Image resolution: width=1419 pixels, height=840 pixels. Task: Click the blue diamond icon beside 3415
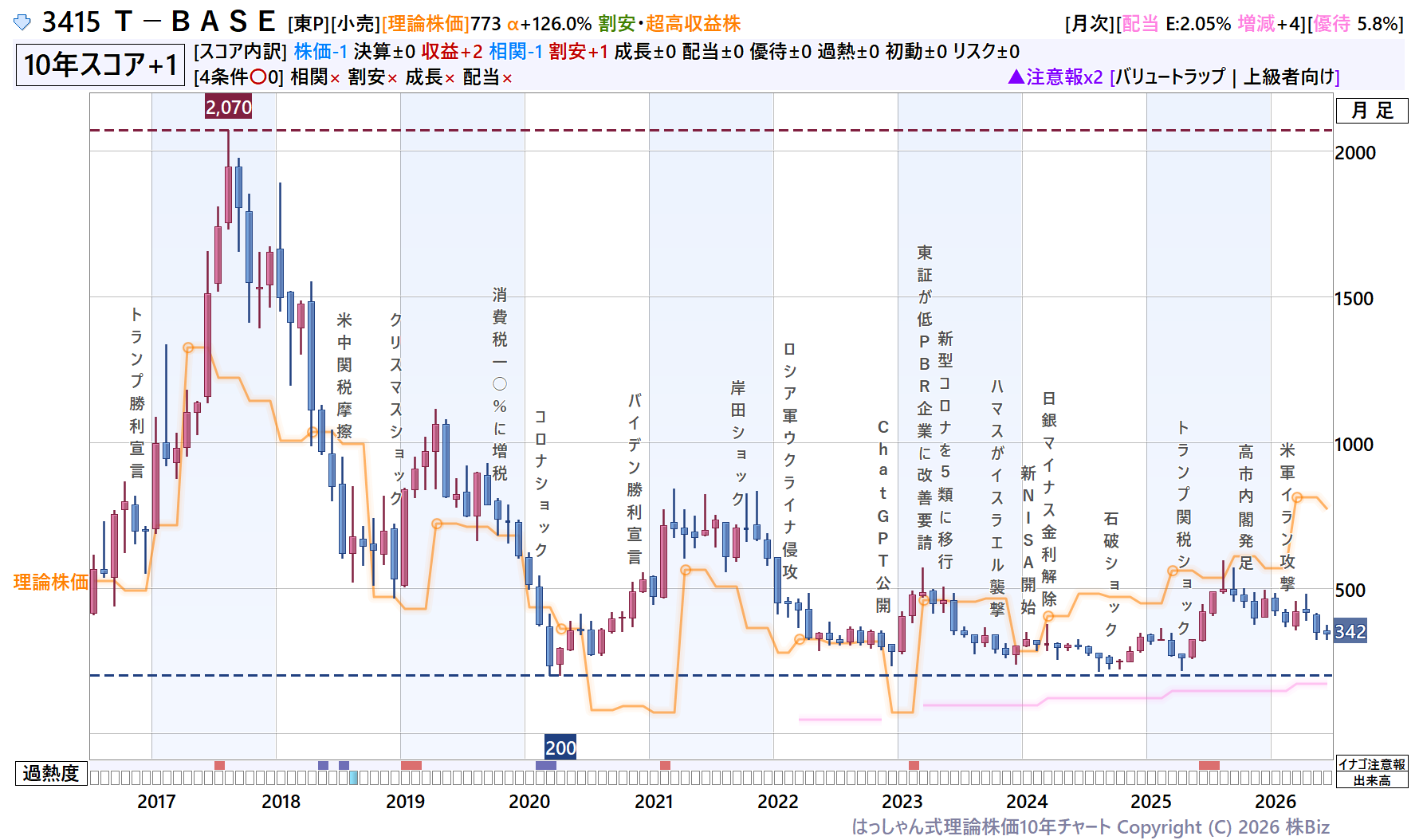[x=22, y=22]
